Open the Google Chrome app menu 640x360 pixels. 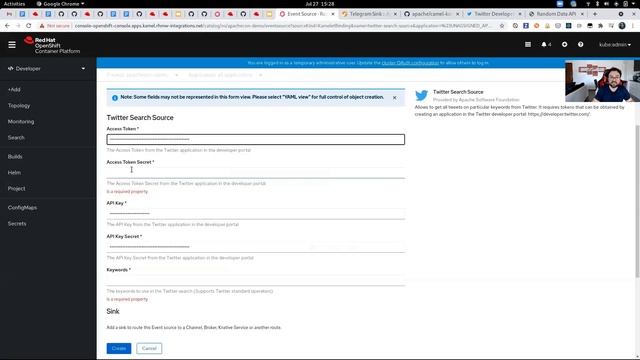tap(60, 4)
